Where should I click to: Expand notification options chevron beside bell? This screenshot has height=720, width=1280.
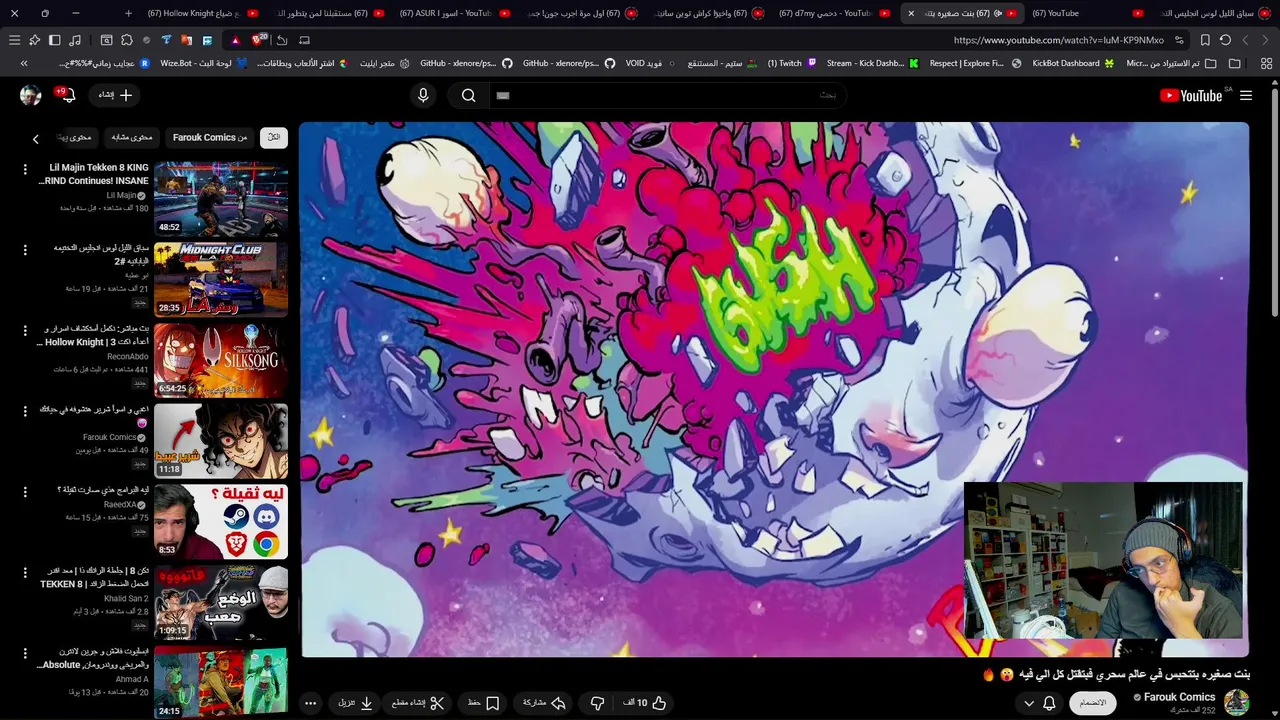click(x=1028, y=703)
